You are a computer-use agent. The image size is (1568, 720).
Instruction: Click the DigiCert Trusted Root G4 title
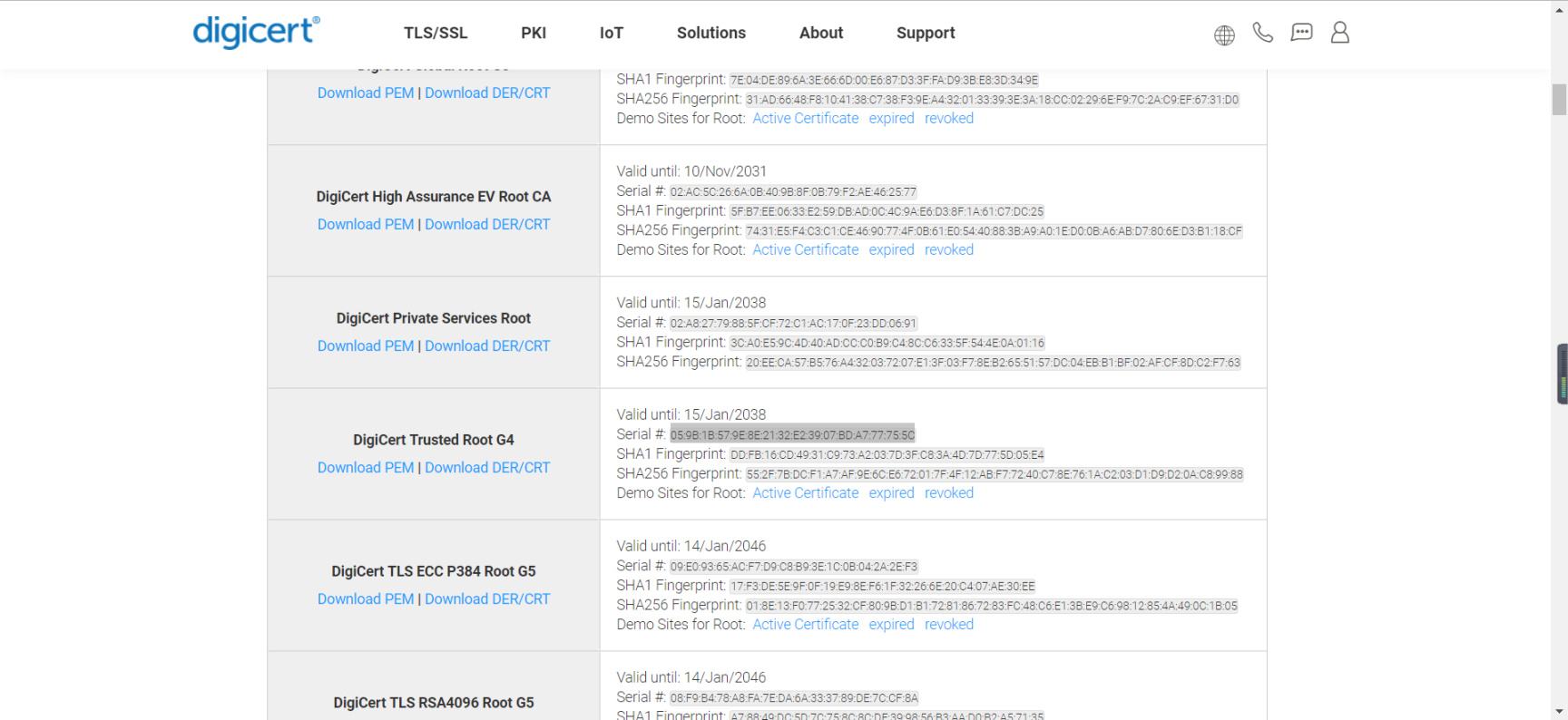pos(434,440)
